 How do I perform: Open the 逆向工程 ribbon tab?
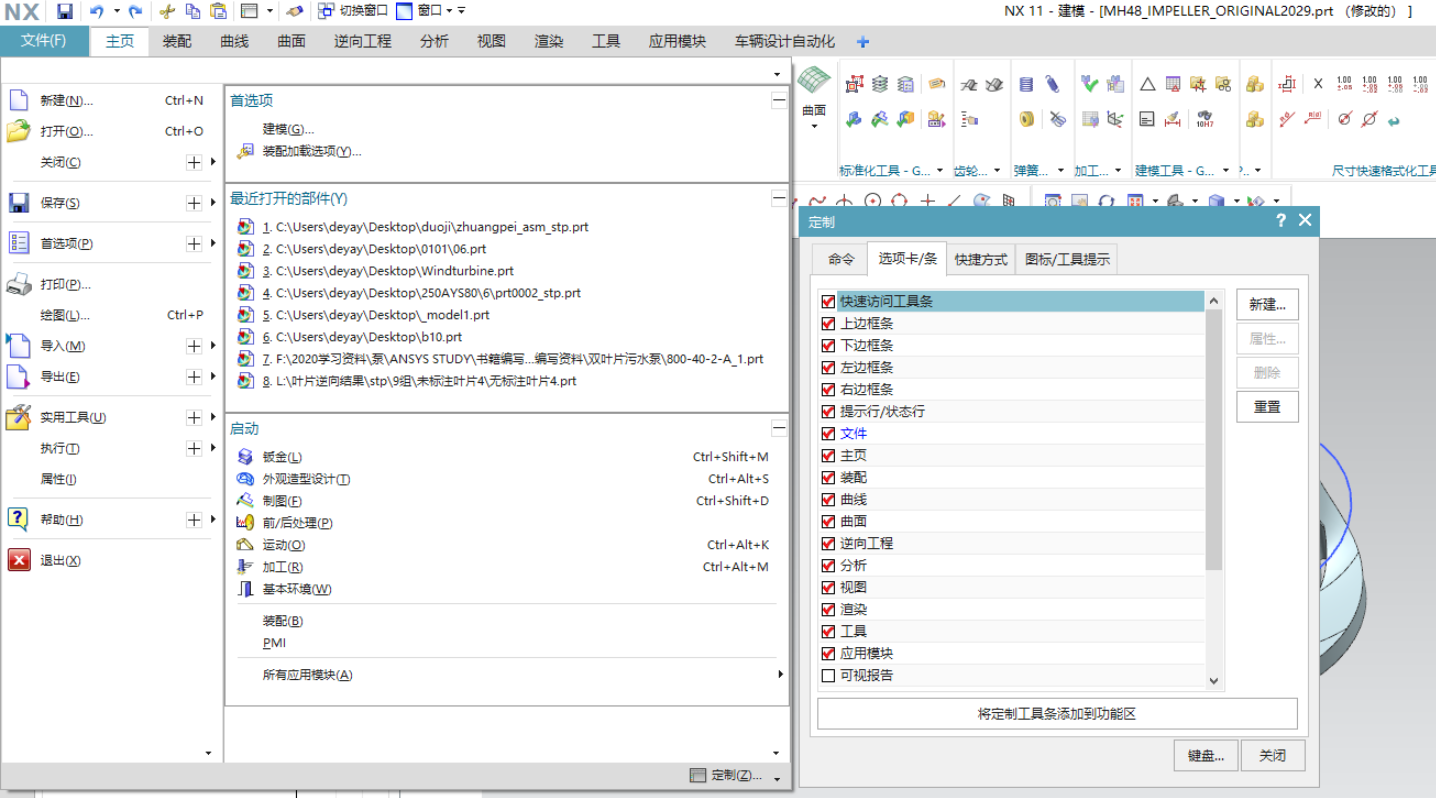[x=363, y=41]
